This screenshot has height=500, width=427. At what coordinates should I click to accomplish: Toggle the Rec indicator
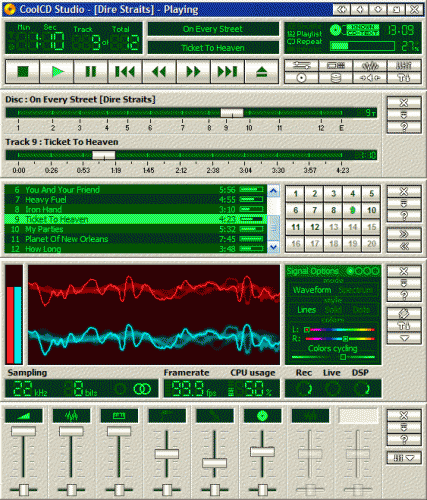(305, 389)
